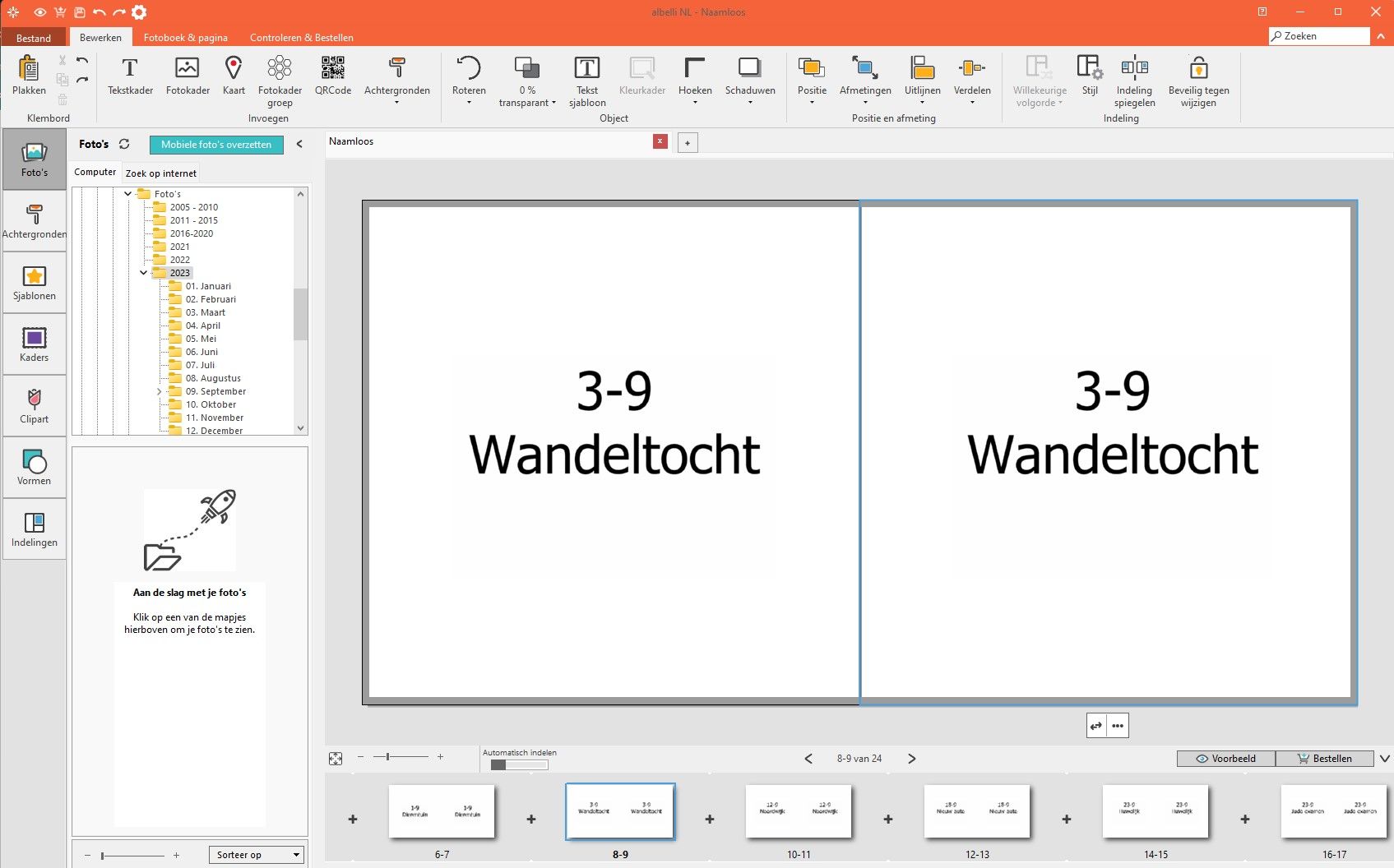The height and width of the screenshot is (868, 1394).
Task: Open the Roteren dropdown
Action: [469, 81]
